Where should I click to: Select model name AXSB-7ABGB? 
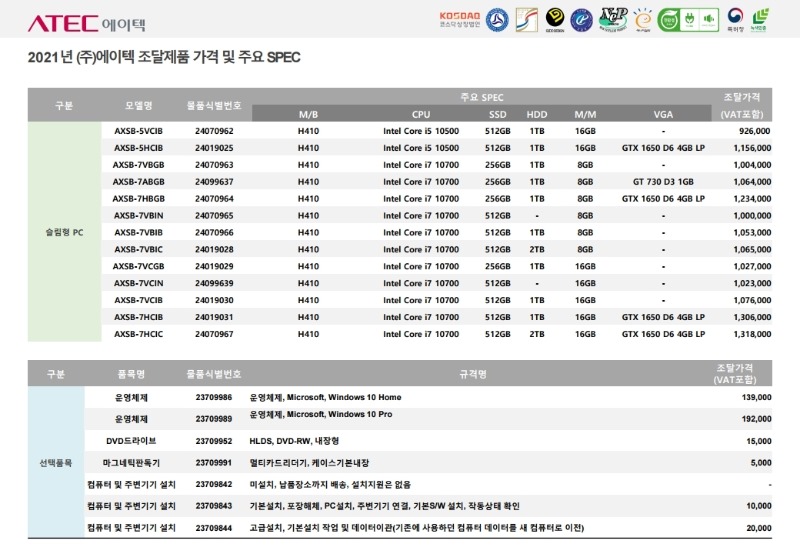point(138,182)
